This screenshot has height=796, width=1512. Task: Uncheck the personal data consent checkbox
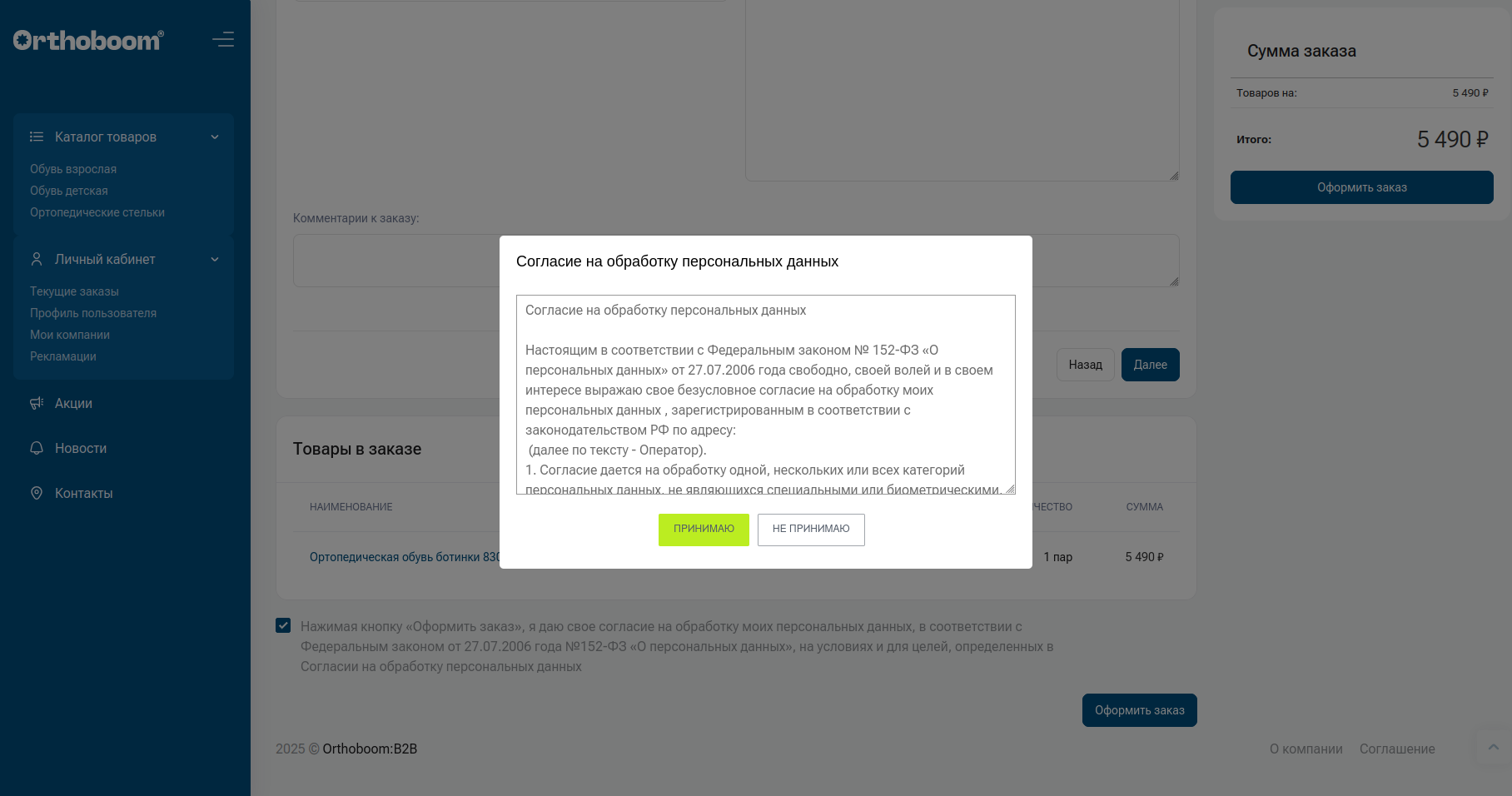(283, 625)
